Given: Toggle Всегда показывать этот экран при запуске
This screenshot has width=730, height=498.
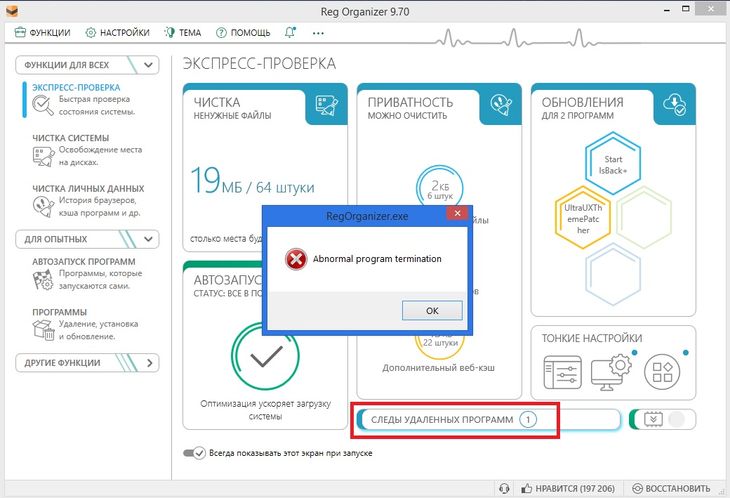Looking at the screenshot, I should [194, 453].
